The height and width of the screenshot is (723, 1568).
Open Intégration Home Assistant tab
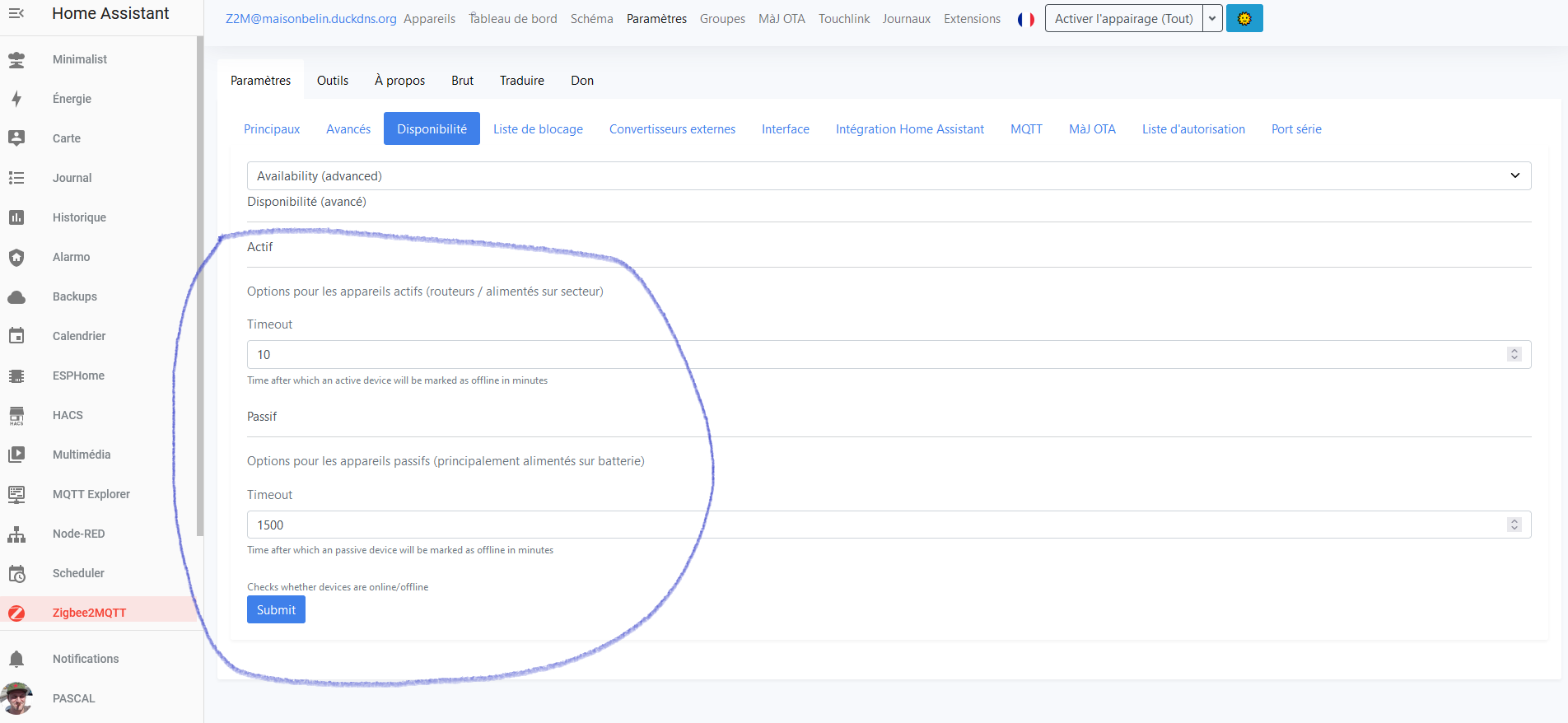coord(910,128)
